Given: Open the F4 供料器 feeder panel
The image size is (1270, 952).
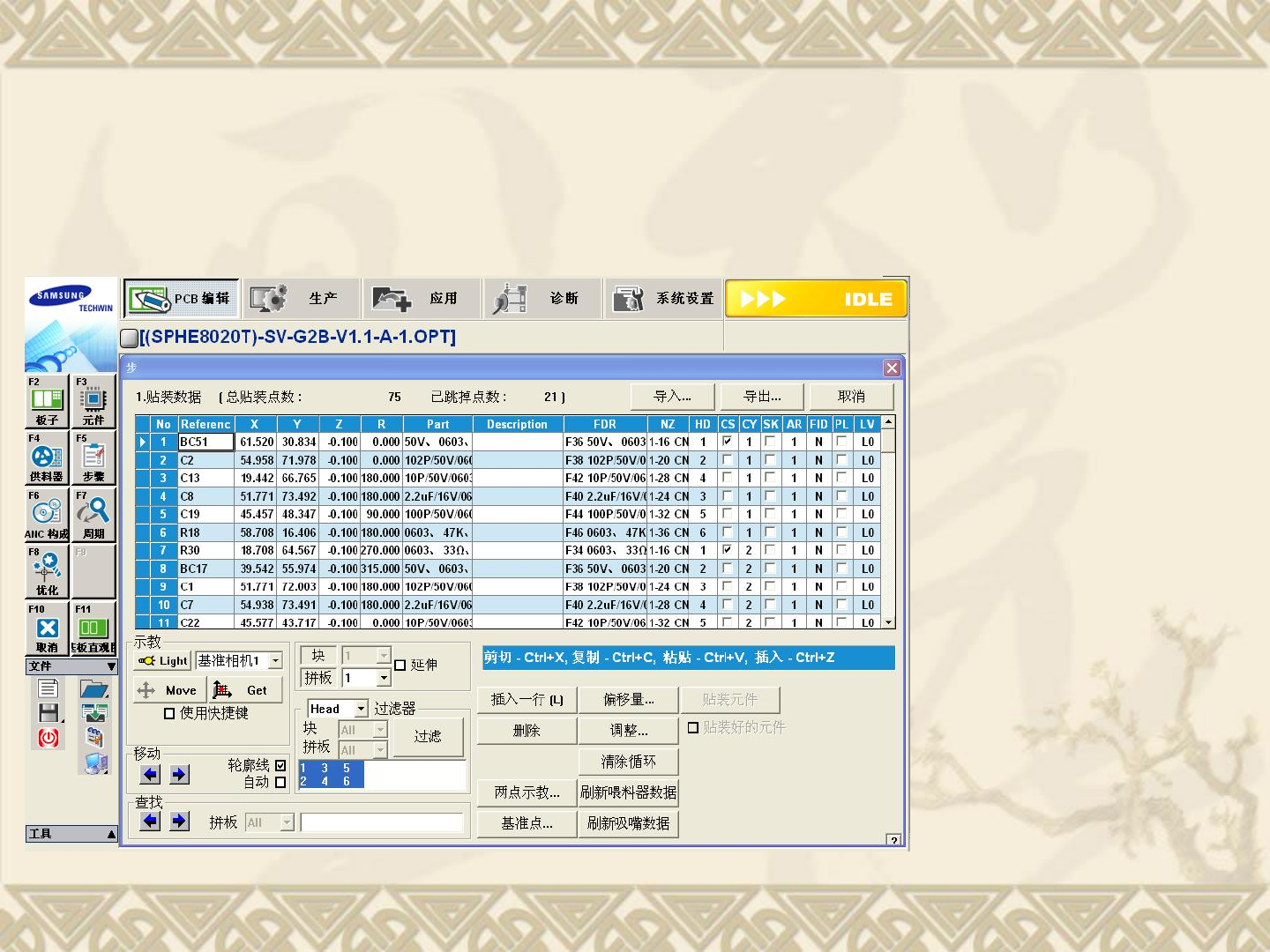Looking at the screenshot, I should point(47,457).
